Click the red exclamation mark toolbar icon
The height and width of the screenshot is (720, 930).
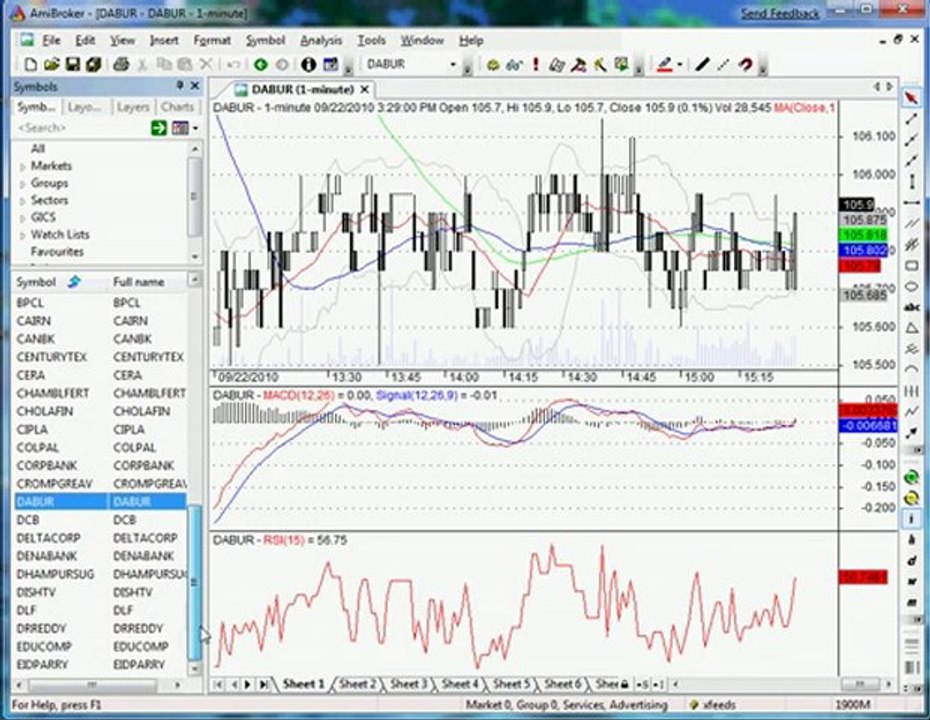coord(536,64)
